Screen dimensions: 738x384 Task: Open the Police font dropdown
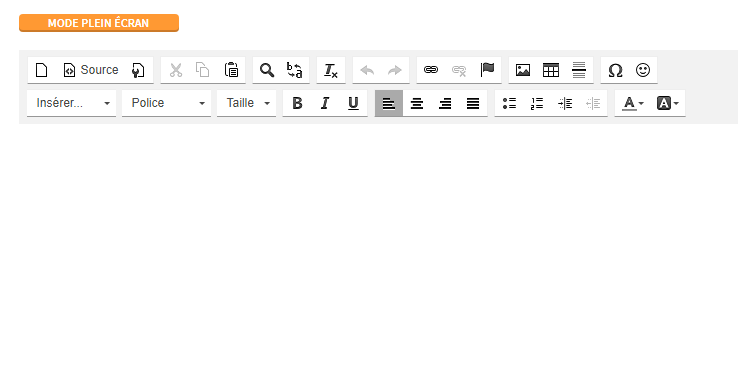click(167, 103)
